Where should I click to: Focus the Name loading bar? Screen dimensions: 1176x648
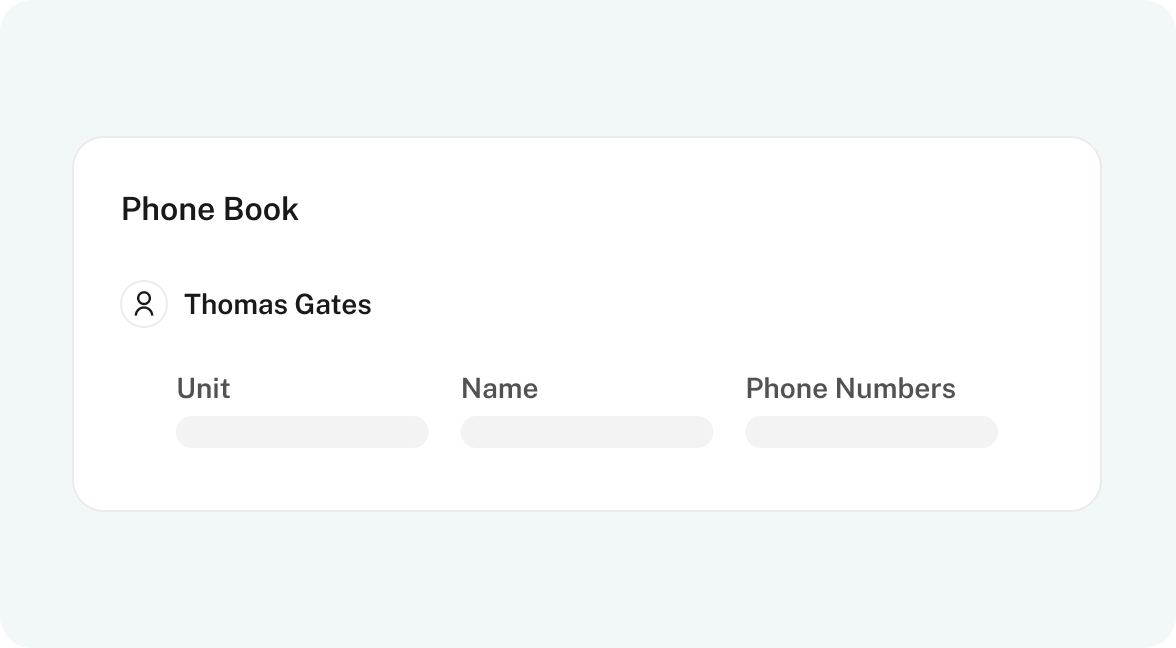(586, 432)
